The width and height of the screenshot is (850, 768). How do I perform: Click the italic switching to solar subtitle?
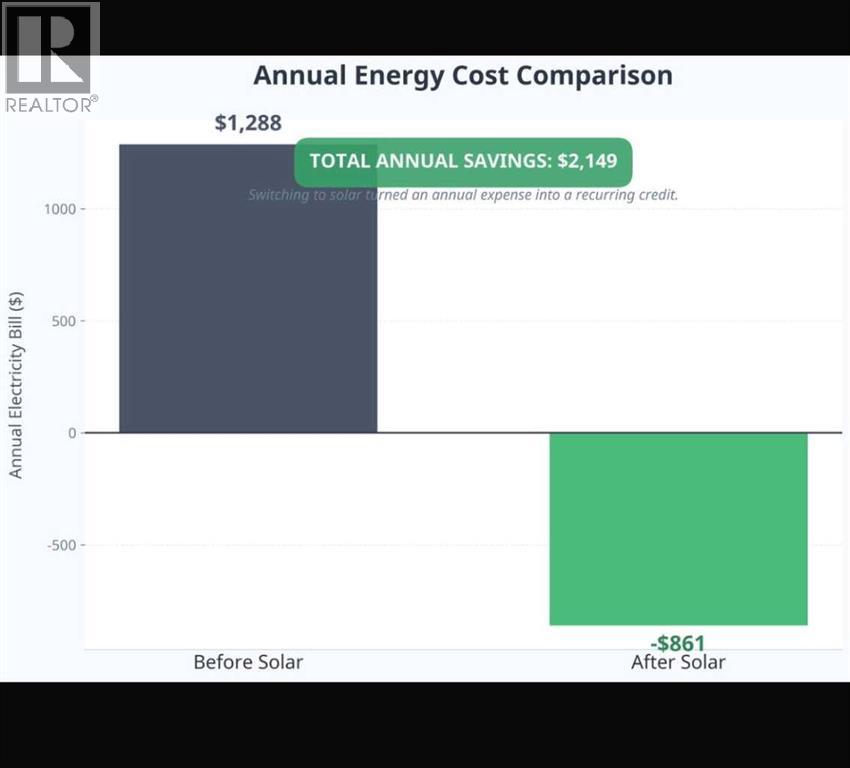pyautogui.click(x=463, y=194)
